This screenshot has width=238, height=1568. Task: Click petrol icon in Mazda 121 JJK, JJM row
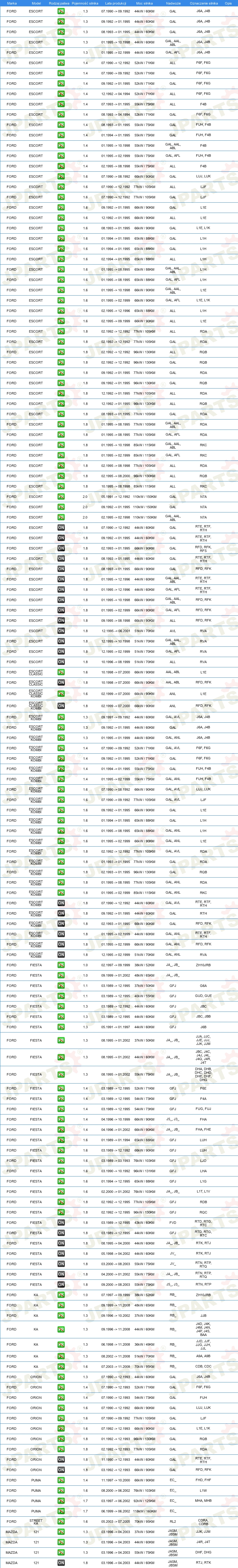(x=61, y=1532)
